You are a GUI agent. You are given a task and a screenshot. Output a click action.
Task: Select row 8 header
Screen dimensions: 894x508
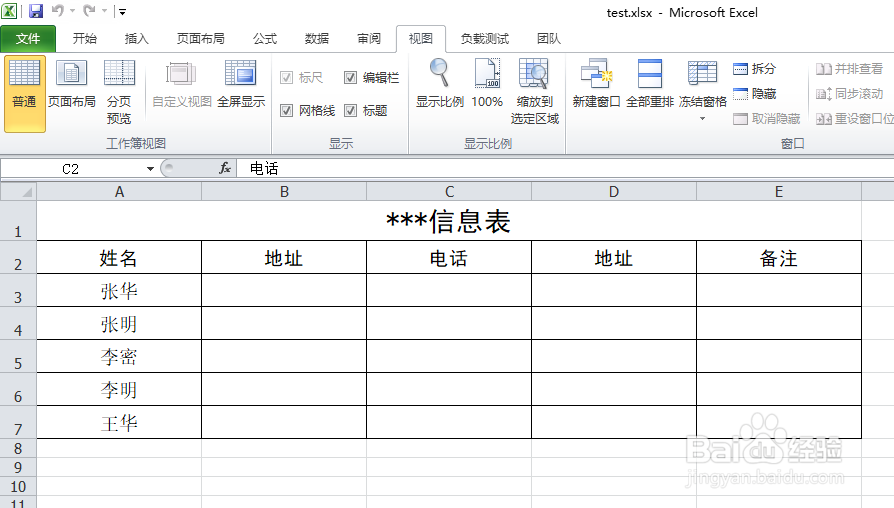18,449
